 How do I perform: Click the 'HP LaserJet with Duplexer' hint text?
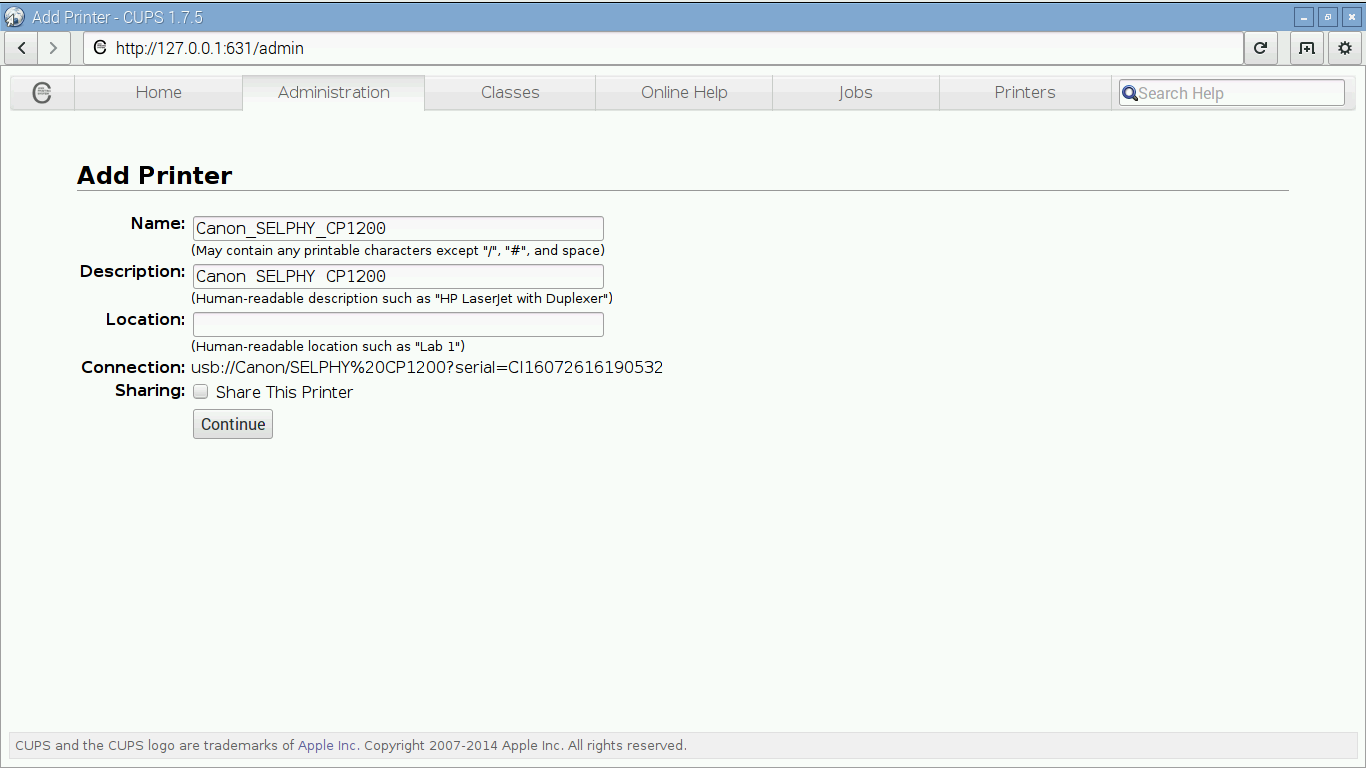pos(402,298)
